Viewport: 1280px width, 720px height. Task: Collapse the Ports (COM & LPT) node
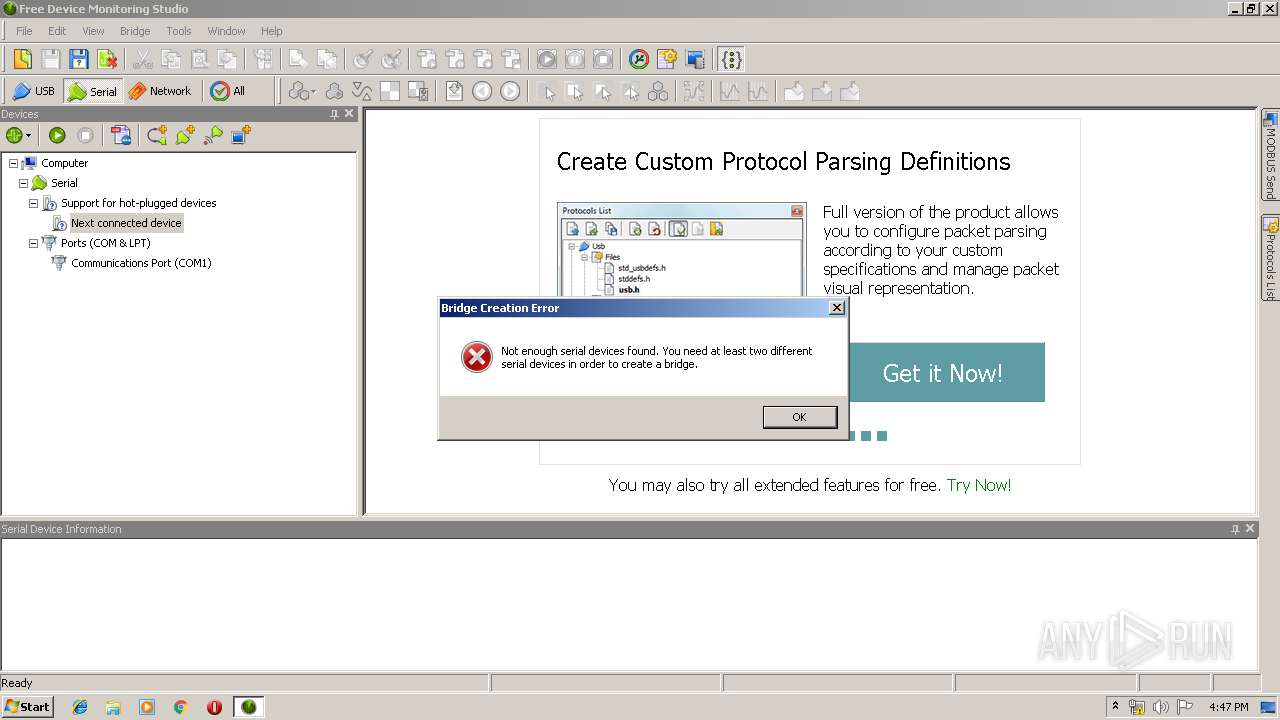click(x=33, y=243)
